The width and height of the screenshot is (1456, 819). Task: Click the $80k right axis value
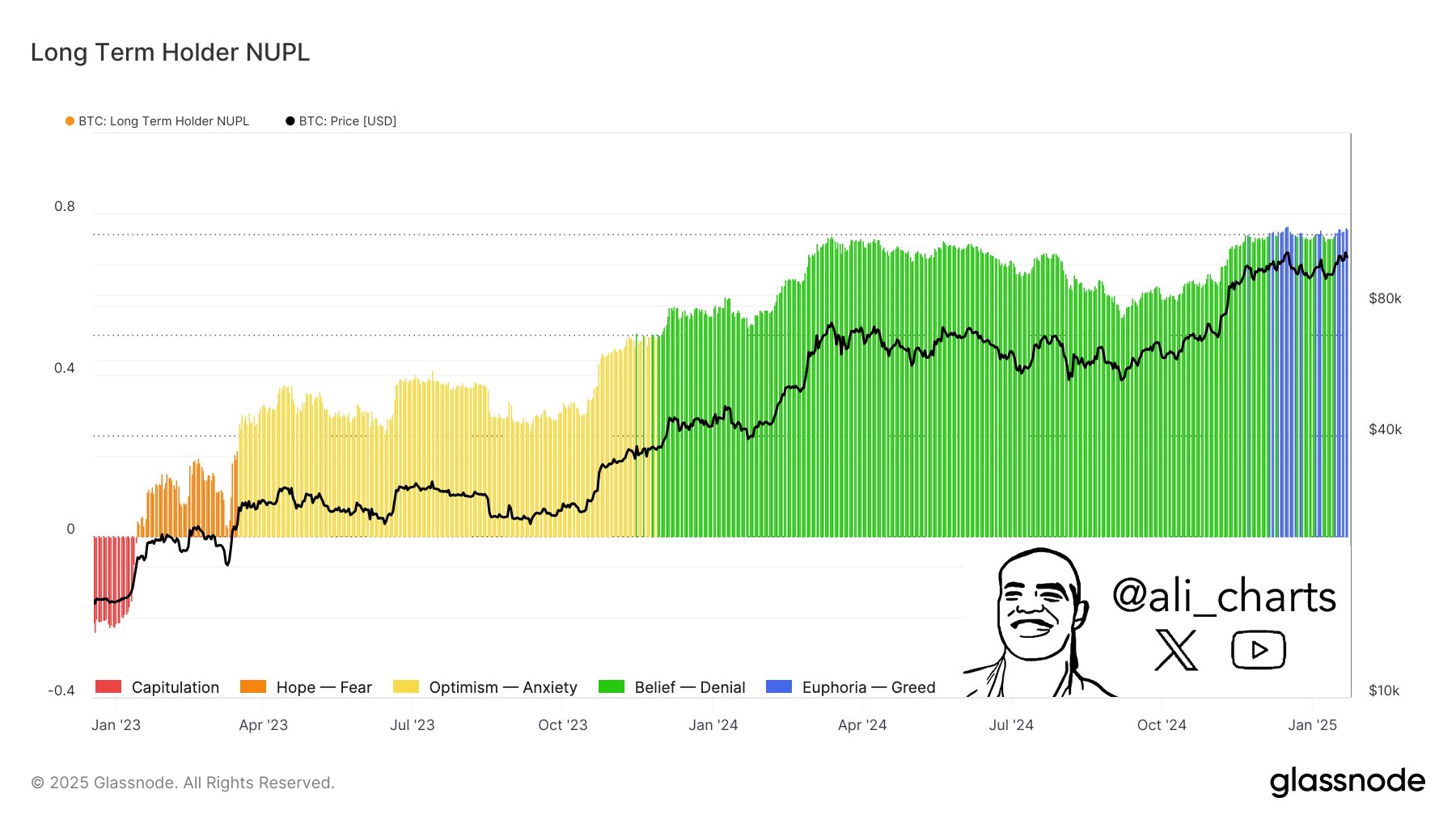tap(1385, 298)
